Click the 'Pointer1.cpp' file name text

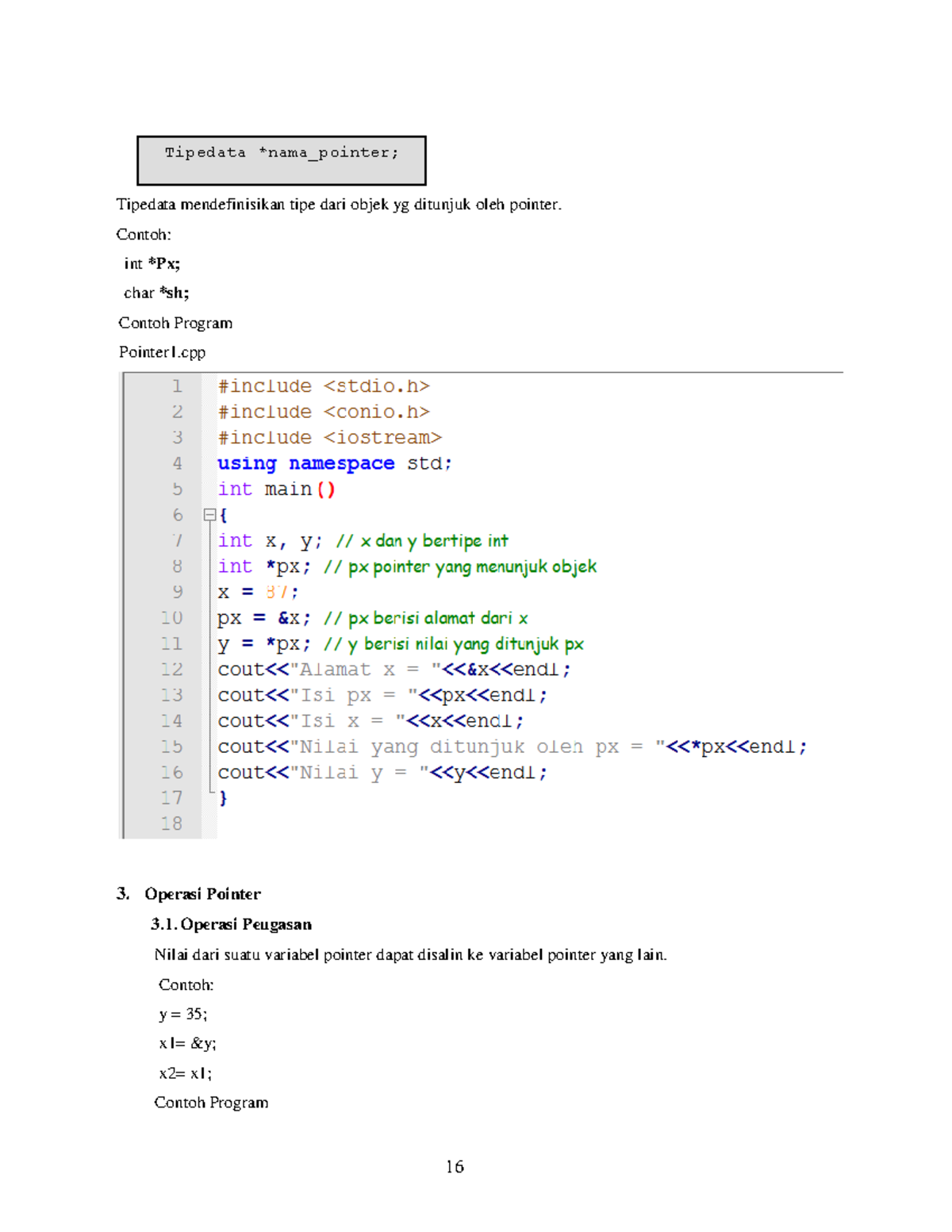(x=163, y=352)
